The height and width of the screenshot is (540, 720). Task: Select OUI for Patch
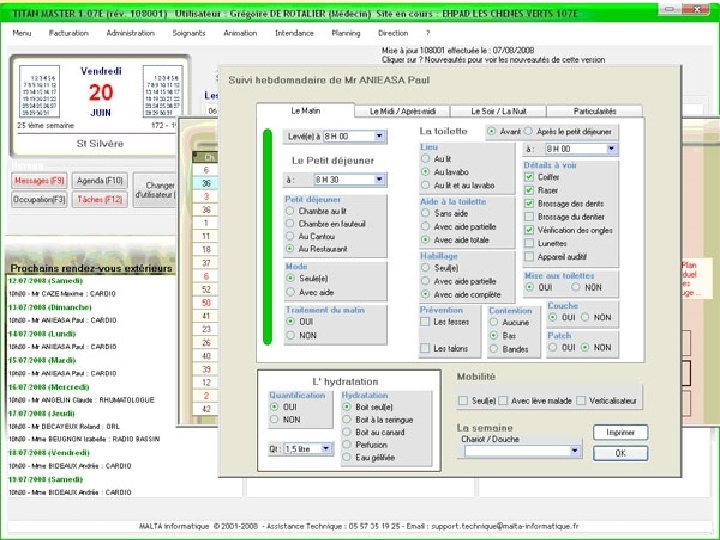[553, 347]
